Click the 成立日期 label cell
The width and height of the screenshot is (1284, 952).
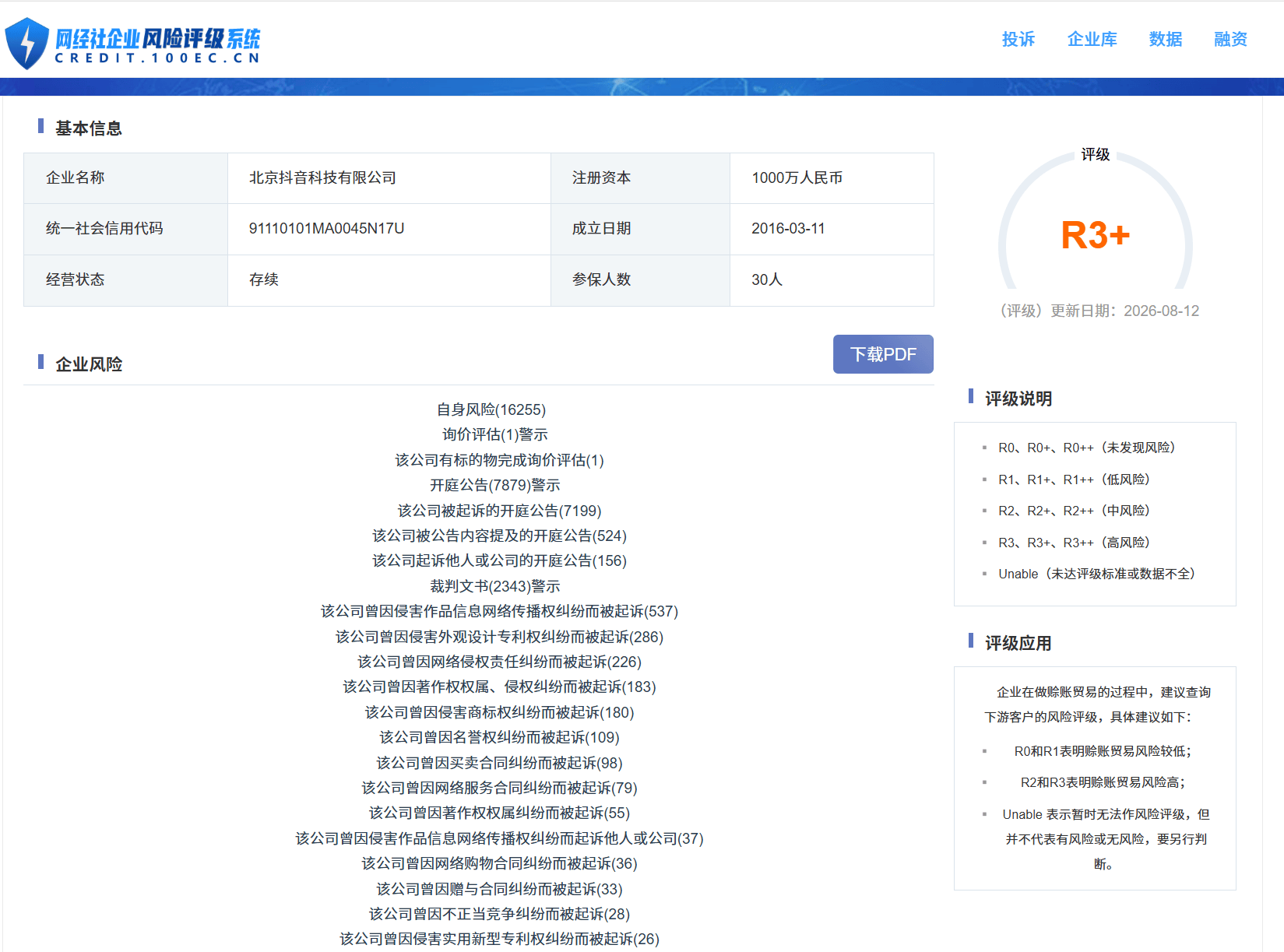coord(640,229)
